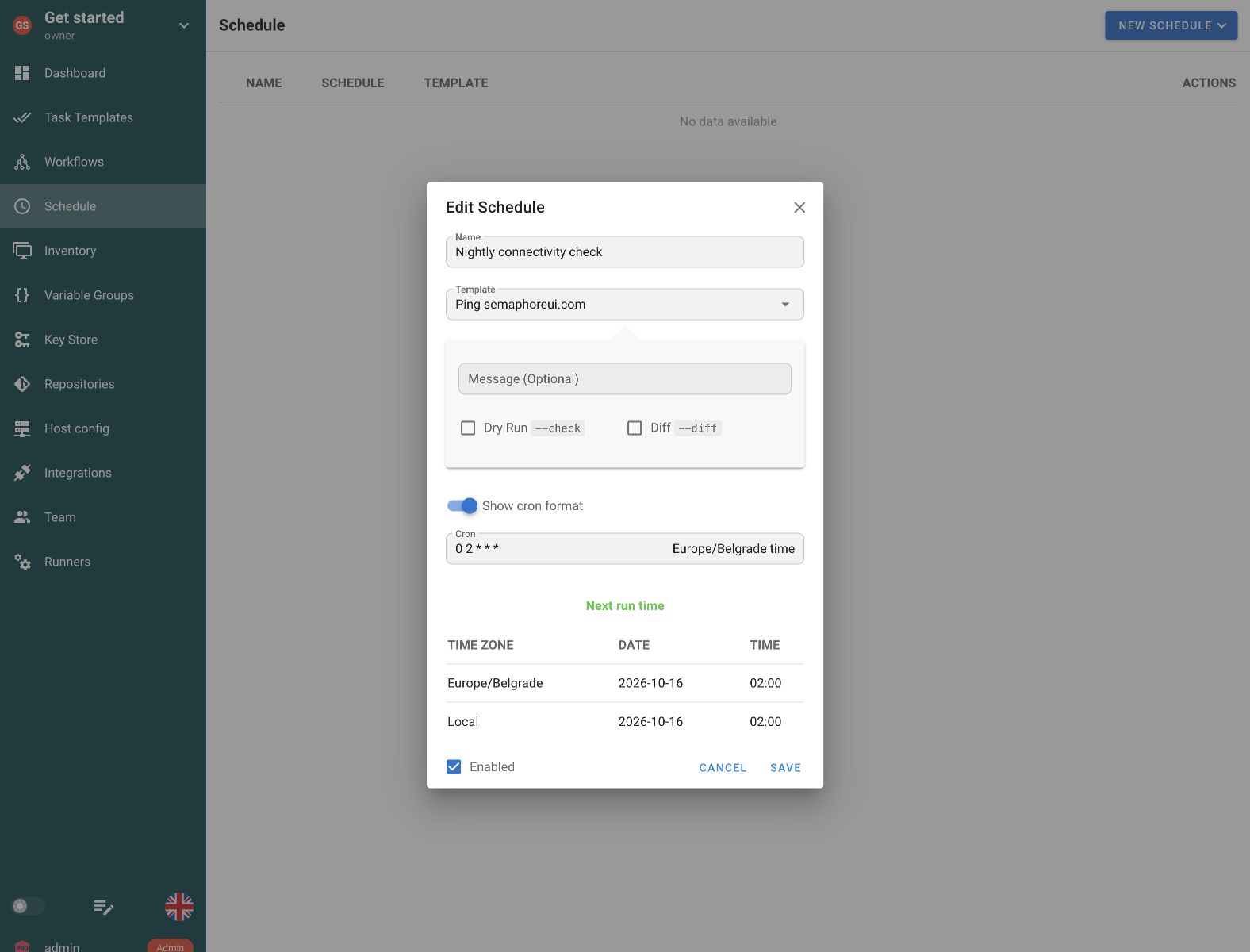This screenshot has width=1250, height=952.
Task: Toggle the dark mode switch in sidebar
Action: [28, 906]
